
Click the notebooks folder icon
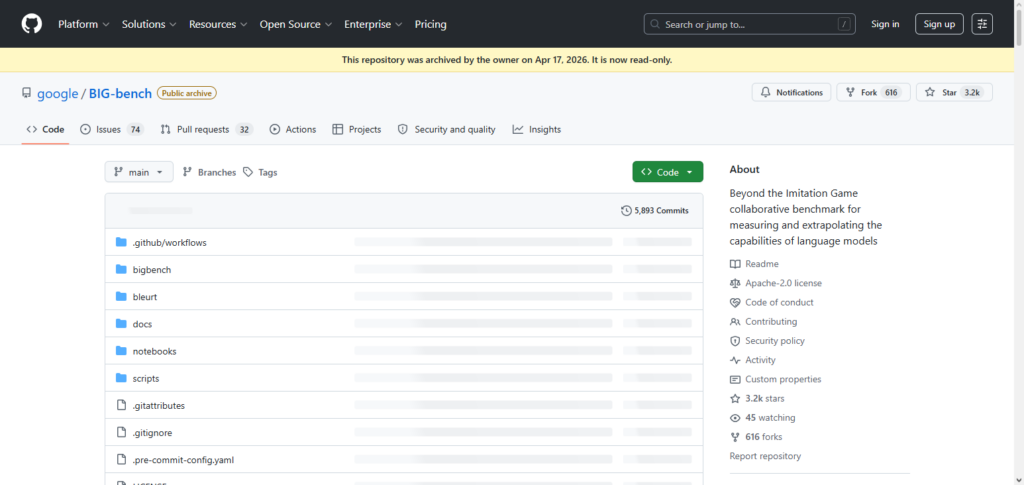point(121,351)
